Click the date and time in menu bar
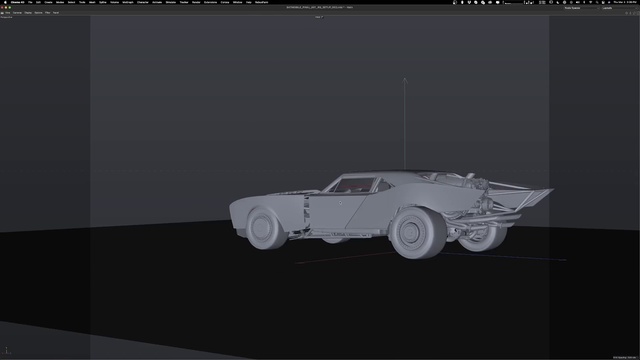640x360 pixels. point(624,2)
